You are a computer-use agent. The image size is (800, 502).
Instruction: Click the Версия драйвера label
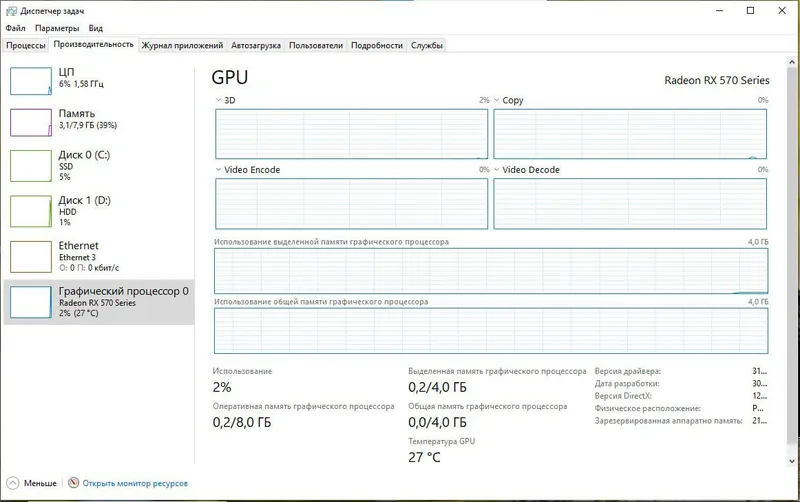click(x=628, y=371)
